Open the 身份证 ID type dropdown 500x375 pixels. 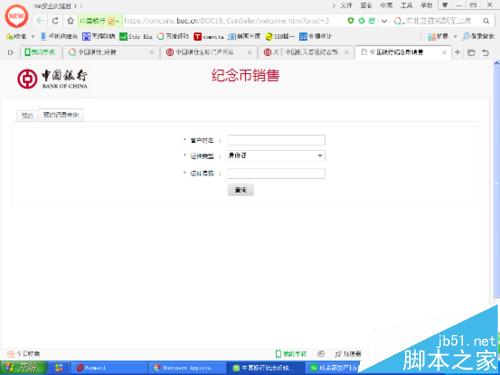coord(276,156)
